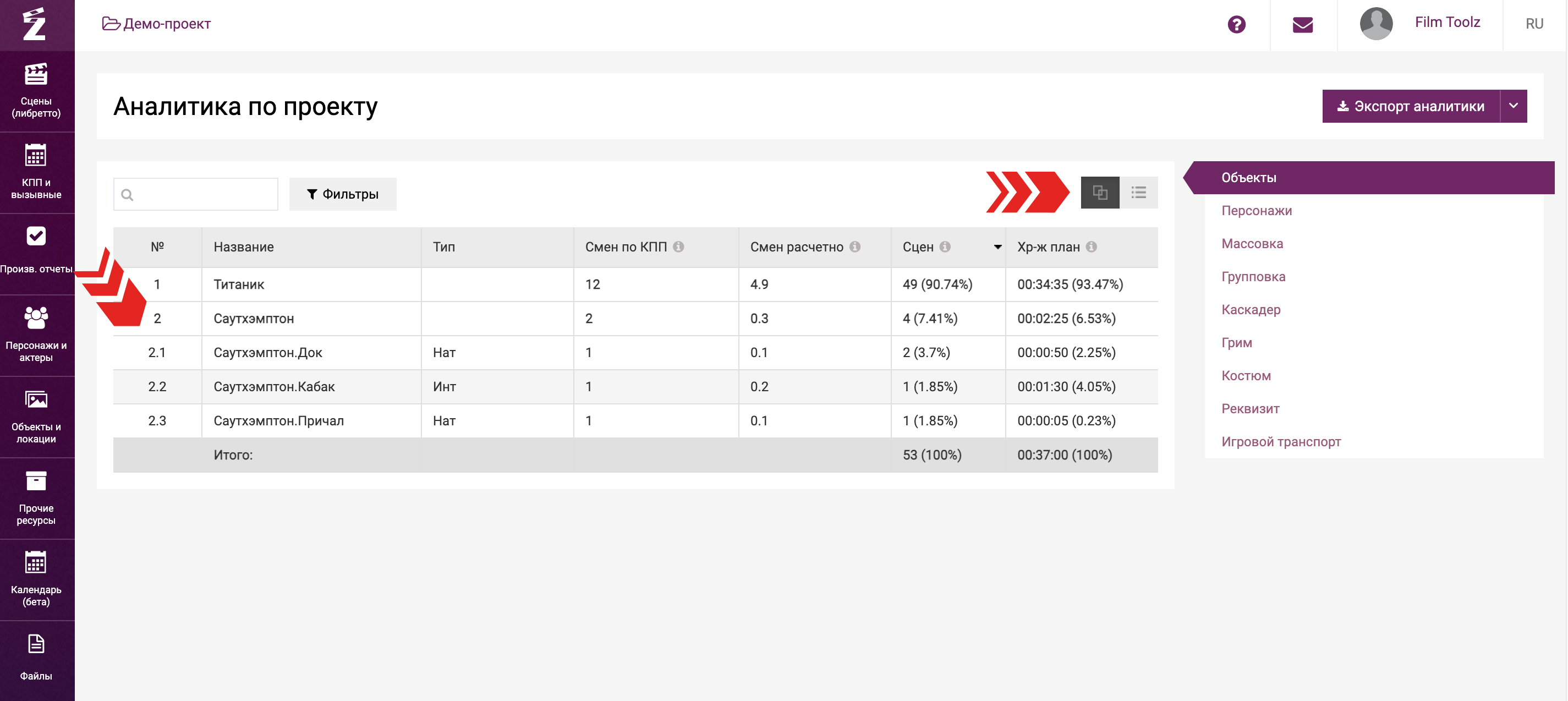This screenshot has height=701, width=1568.
Task: Click 00:02:25 (6.53%) timing cell
Action: click(1066, 318)
